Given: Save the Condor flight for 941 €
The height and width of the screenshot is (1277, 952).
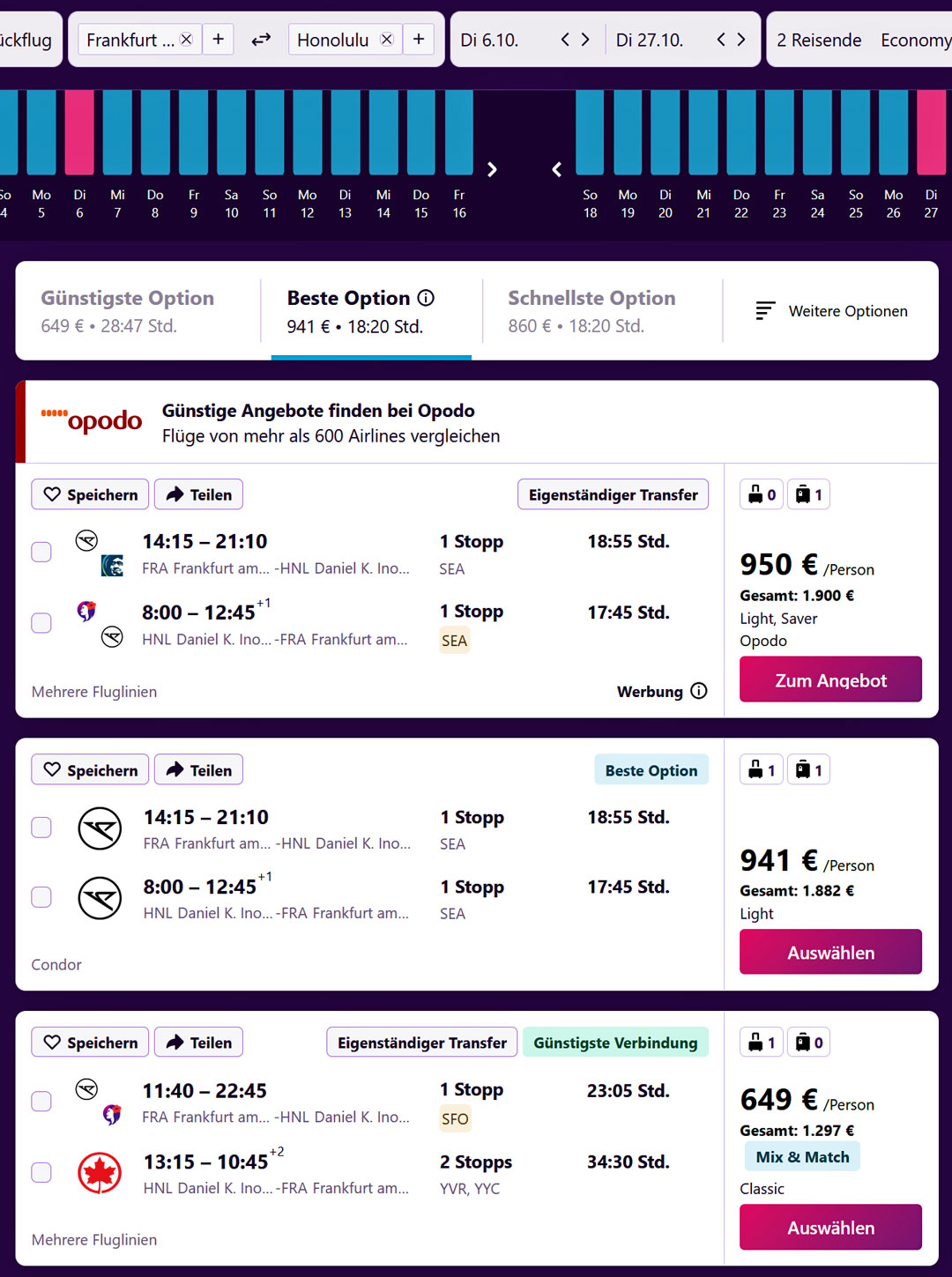Looking at the screenshot, I should coord(90,769).
